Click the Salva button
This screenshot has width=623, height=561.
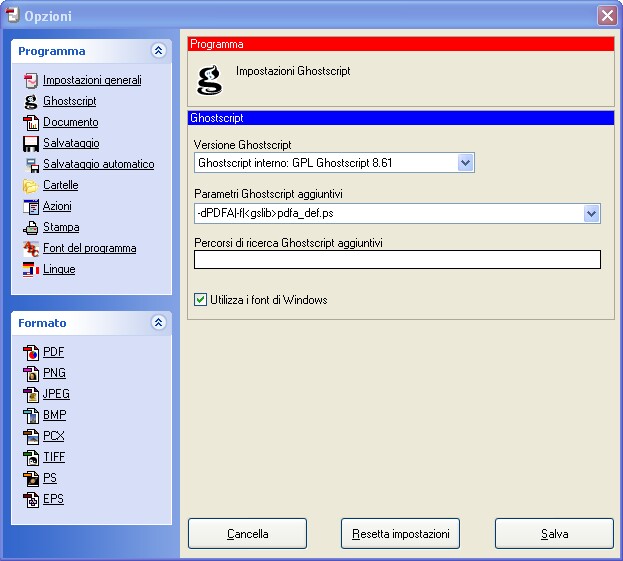click(554, 534)
